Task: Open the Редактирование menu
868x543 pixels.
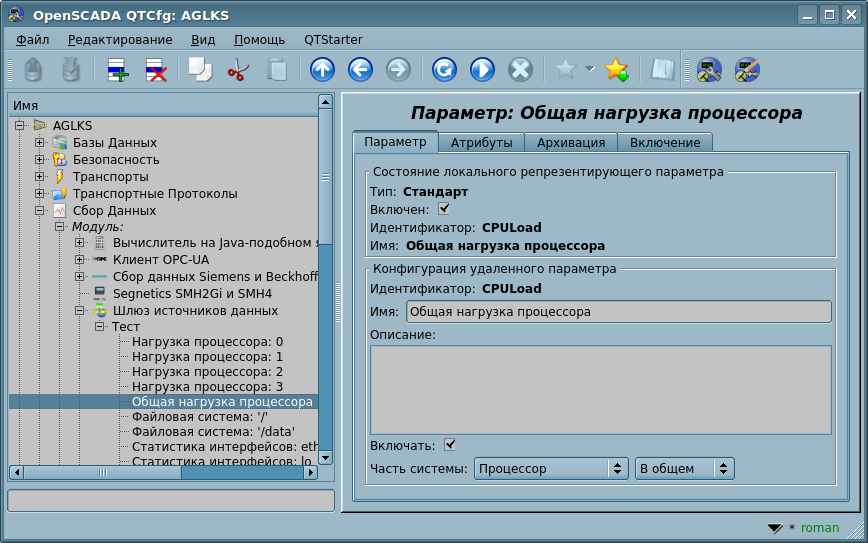Action: click(x=120, y=40)
